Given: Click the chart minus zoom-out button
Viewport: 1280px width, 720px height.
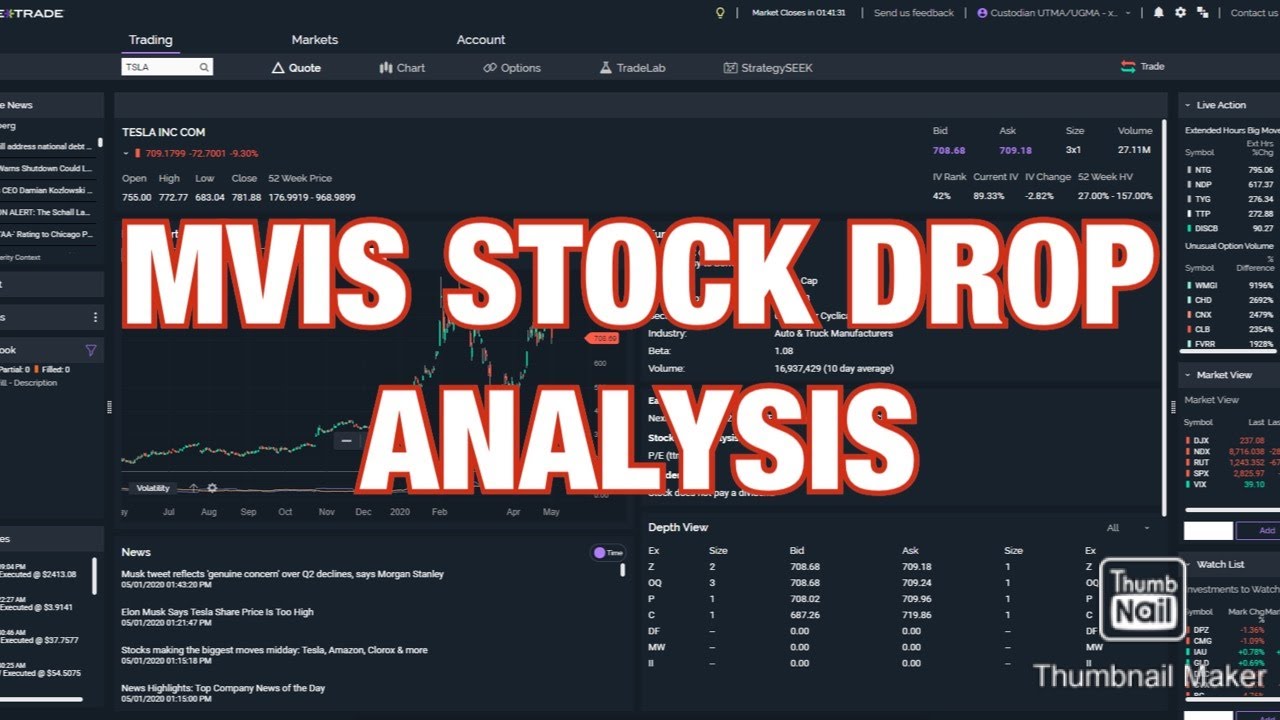Looking at the screenshot, I should click(x=347, y=440).
